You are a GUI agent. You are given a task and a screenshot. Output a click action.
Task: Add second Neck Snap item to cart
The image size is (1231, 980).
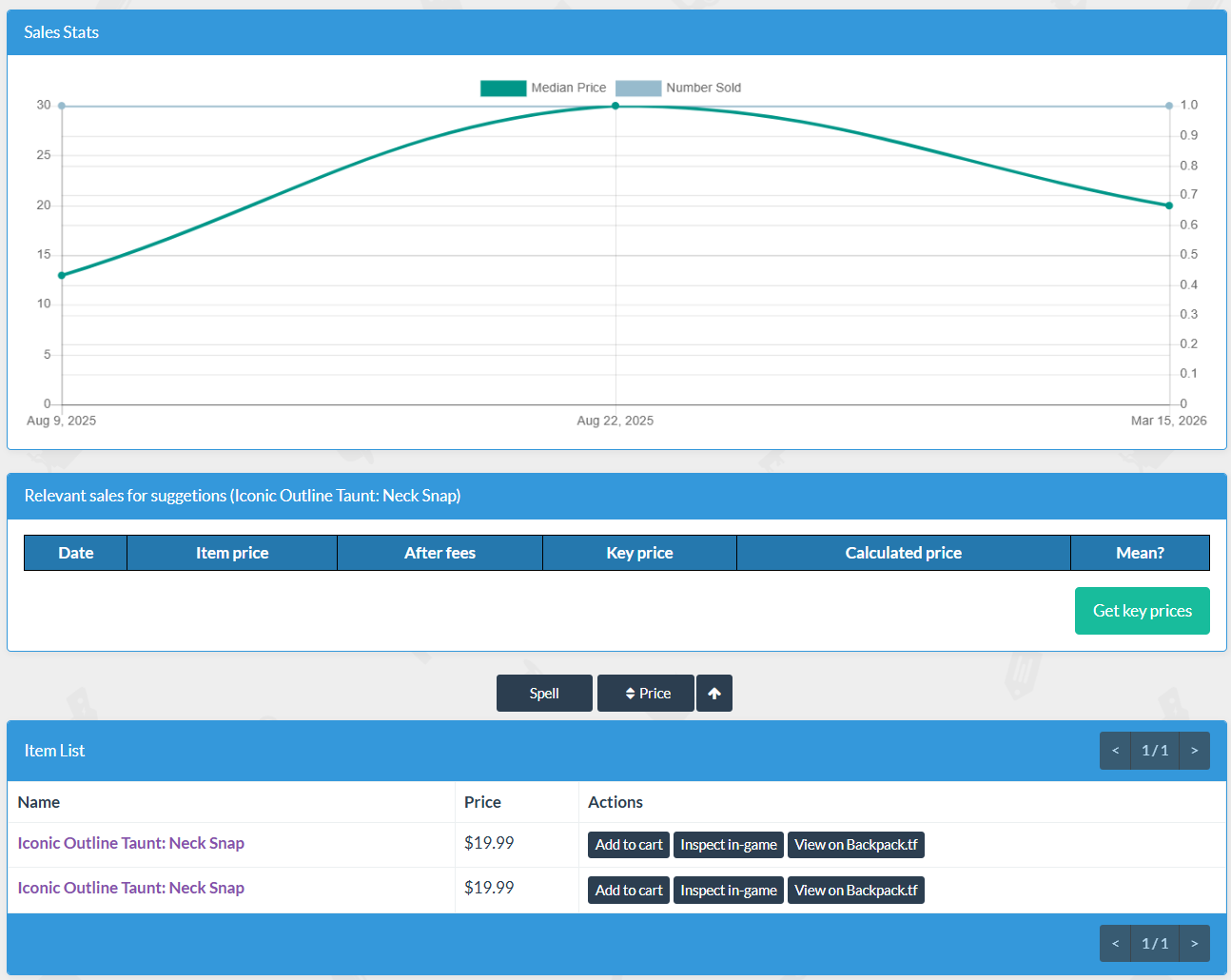click(x=629, y=891)
